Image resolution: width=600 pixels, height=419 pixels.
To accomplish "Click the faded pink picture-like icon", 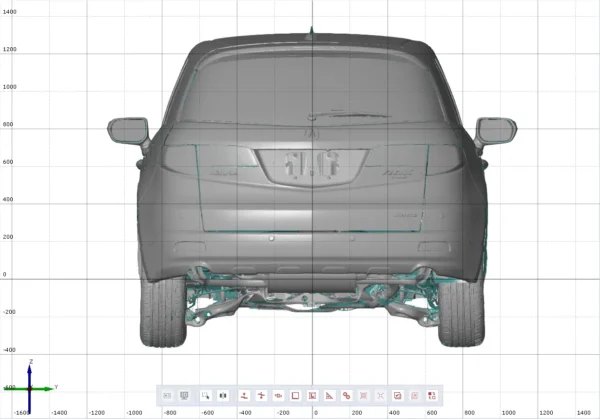I will tap(414, 395).
